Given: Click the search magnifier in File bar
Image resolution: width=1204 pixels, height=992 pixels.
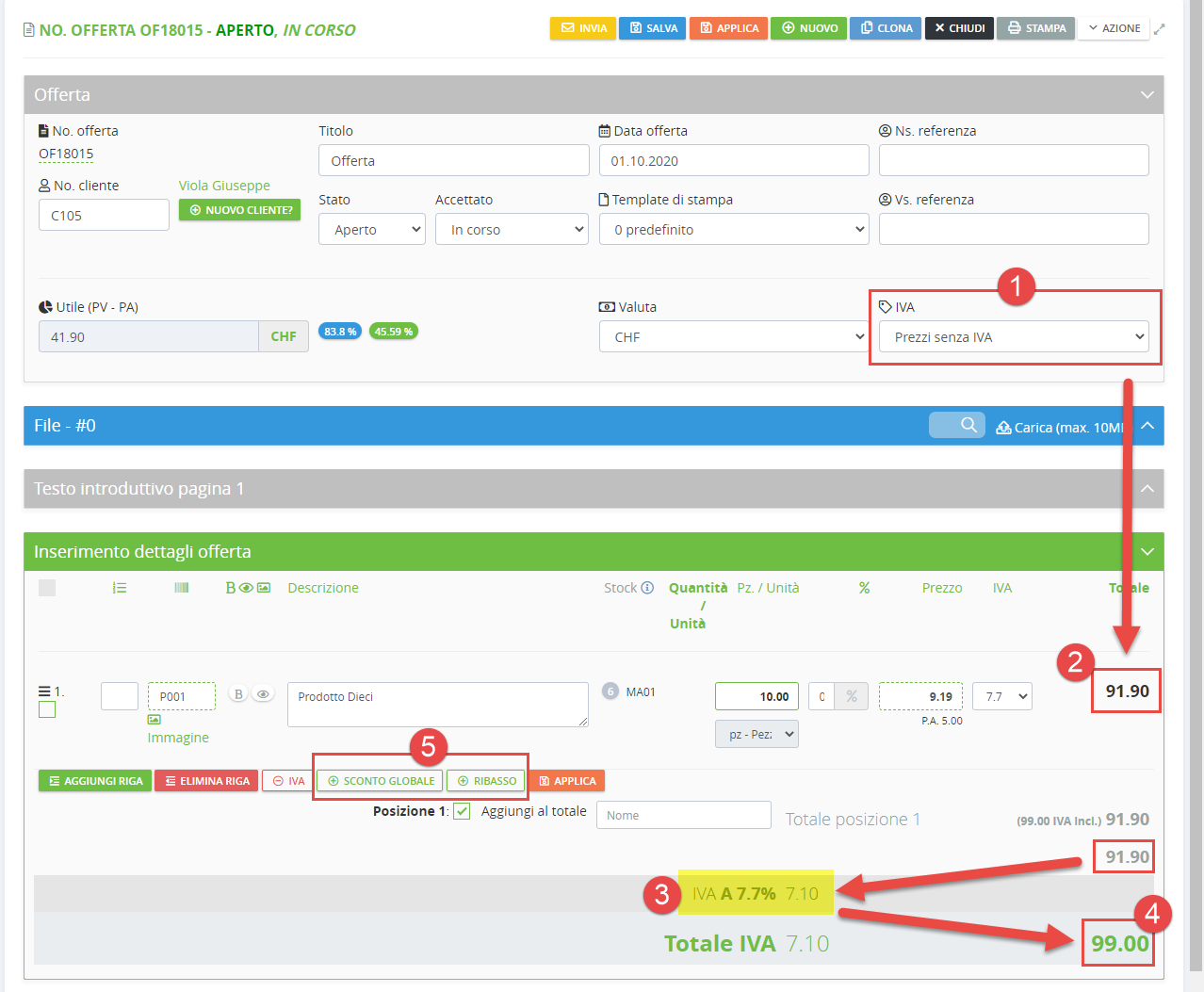Looking at the screenshot, I should tap(968, 426).
